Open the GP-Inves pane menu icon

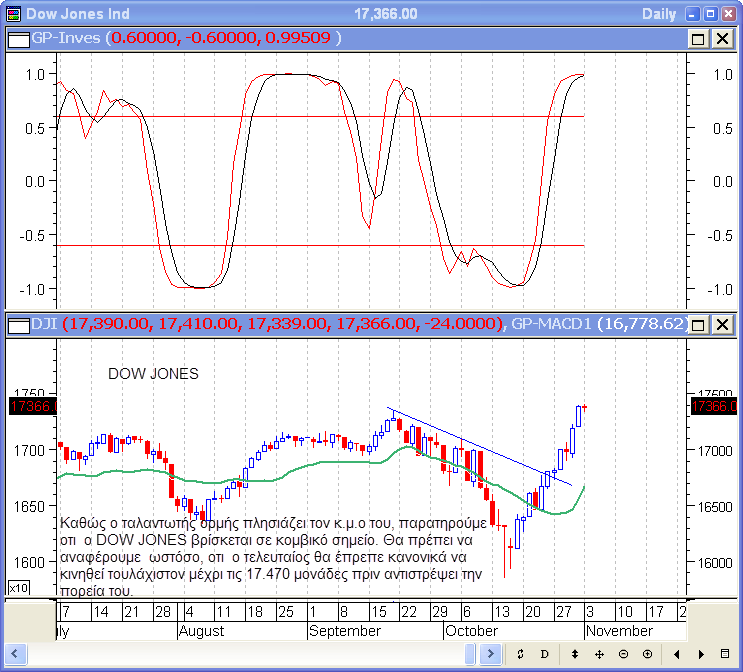[17, 38]
